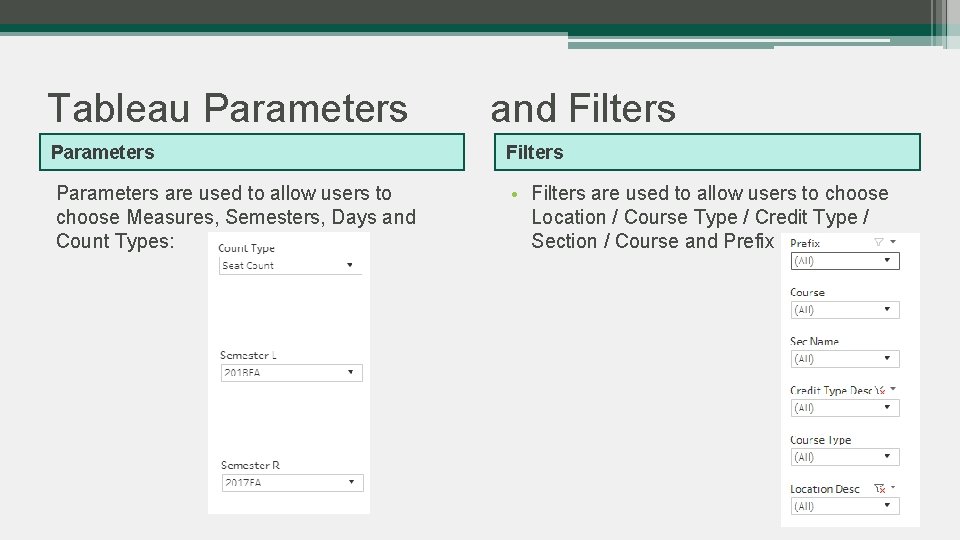This screenshot has width=960, height=540.
Task: Click the small menu caret beside Prefix
Action: pyautogui.click(x=893, y=242)
